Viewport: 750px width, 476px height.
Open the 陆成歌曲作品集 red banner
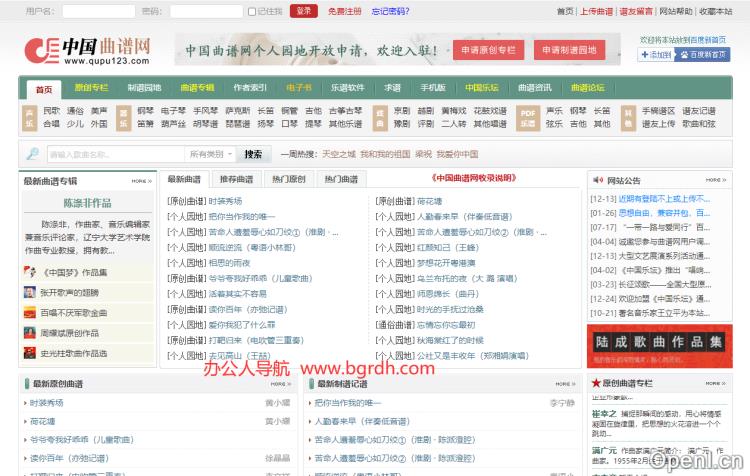point(660,346)
